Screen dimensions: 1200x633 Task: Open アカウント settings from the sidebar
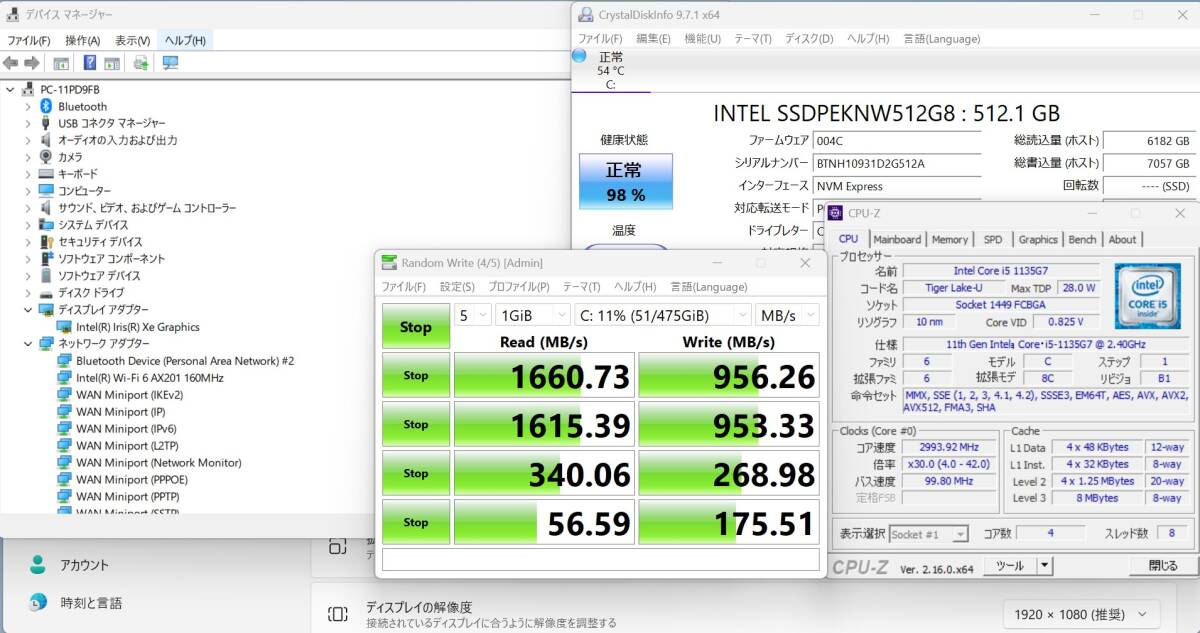pos(84,564)
